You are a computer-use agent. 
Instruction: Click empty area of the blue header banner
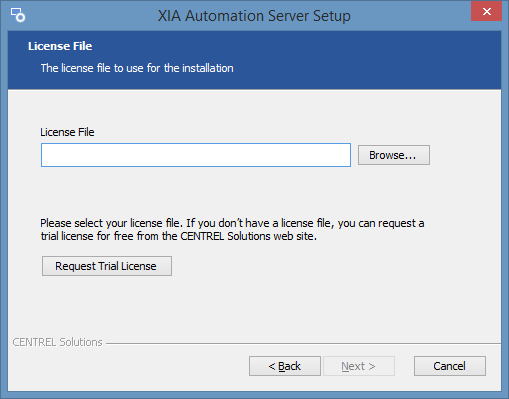click(367, 60)
